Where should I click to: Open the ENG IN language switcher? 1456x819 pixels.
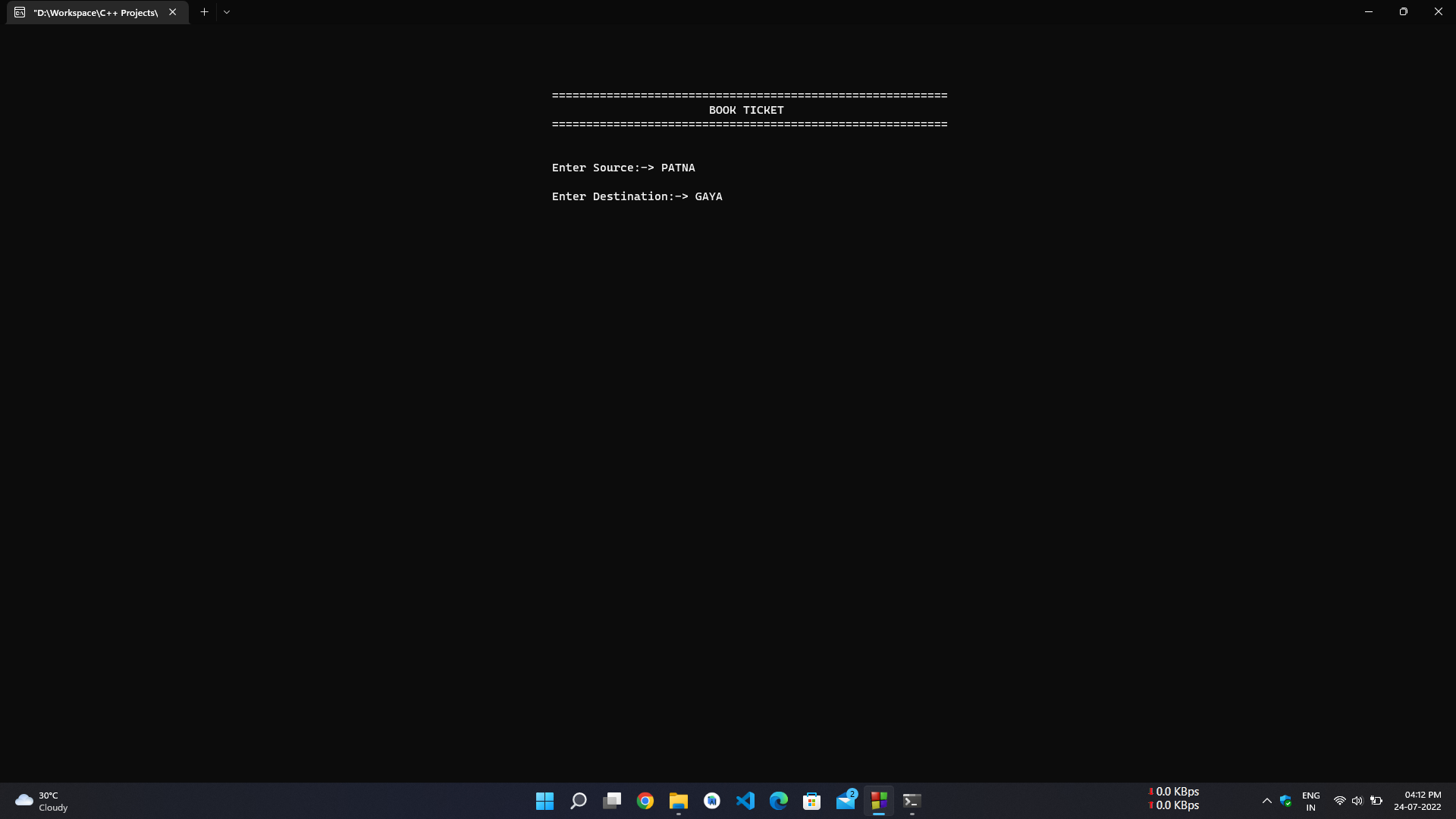1310,801
